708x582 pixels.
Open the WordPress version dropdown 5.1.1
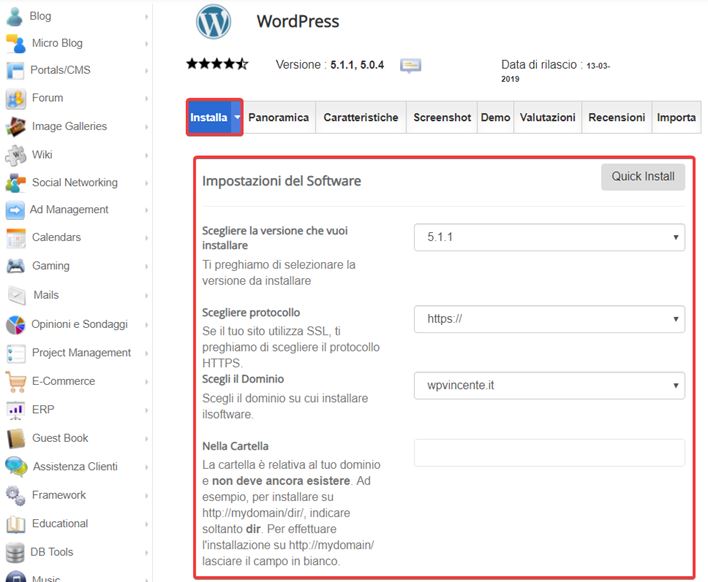pos(549,237)
